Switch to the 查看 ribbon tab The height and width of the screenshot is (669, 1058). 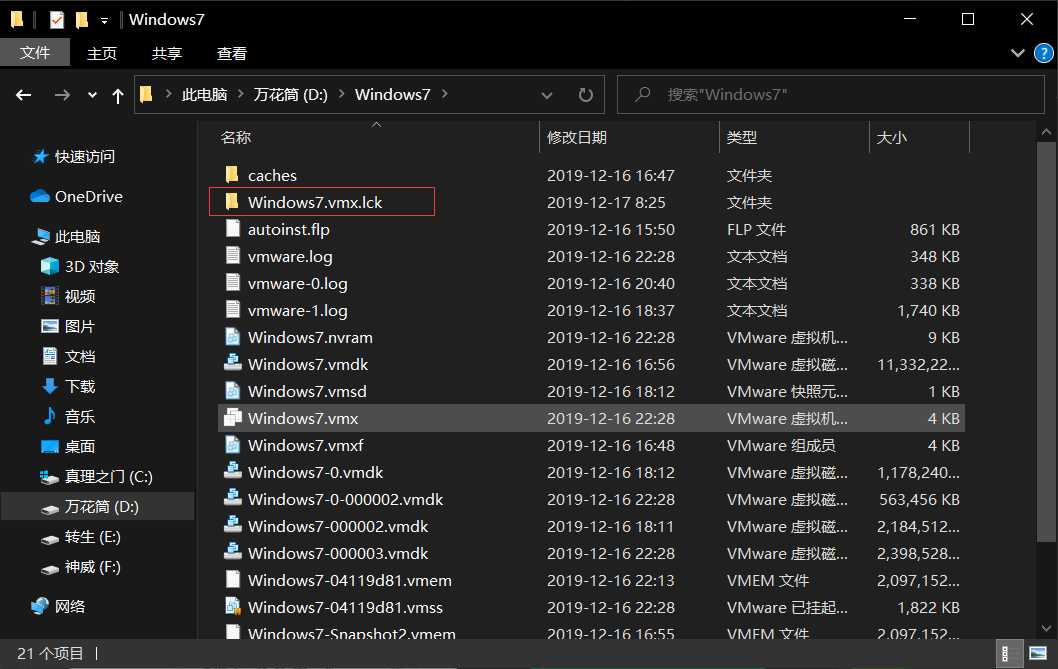[x=231, y=53]
